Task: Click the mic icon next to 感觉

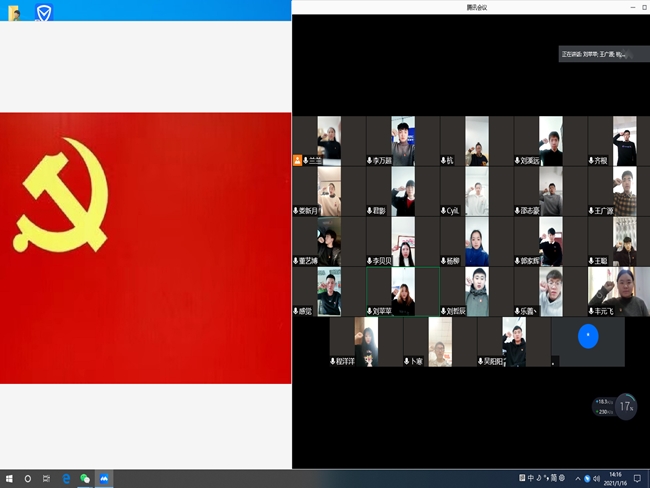Action: [296, 311]
